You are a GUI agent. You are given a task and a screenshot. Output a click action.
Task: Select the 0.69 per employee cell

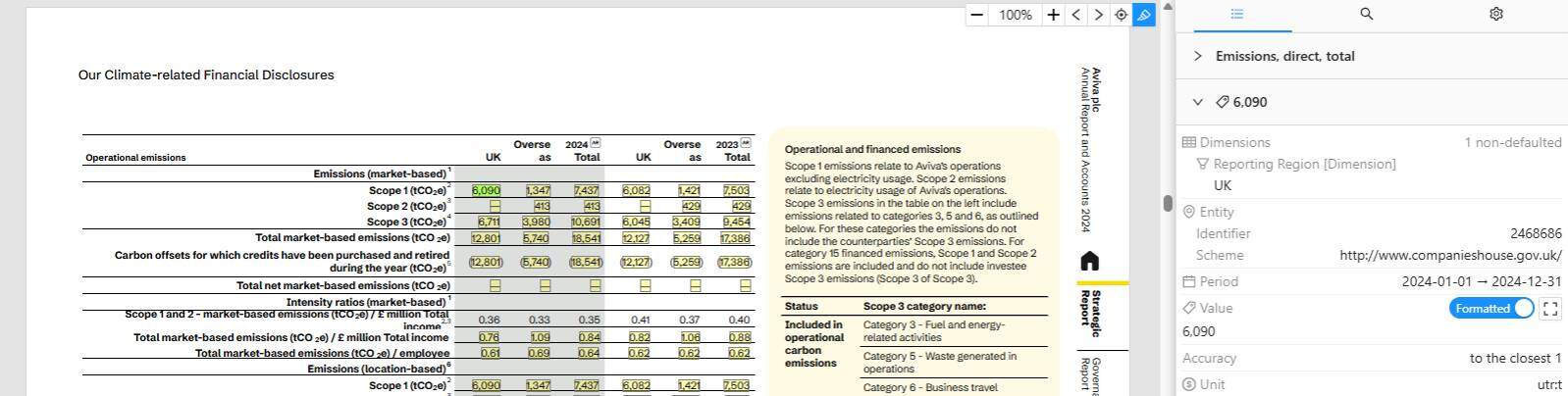[539, 353]
